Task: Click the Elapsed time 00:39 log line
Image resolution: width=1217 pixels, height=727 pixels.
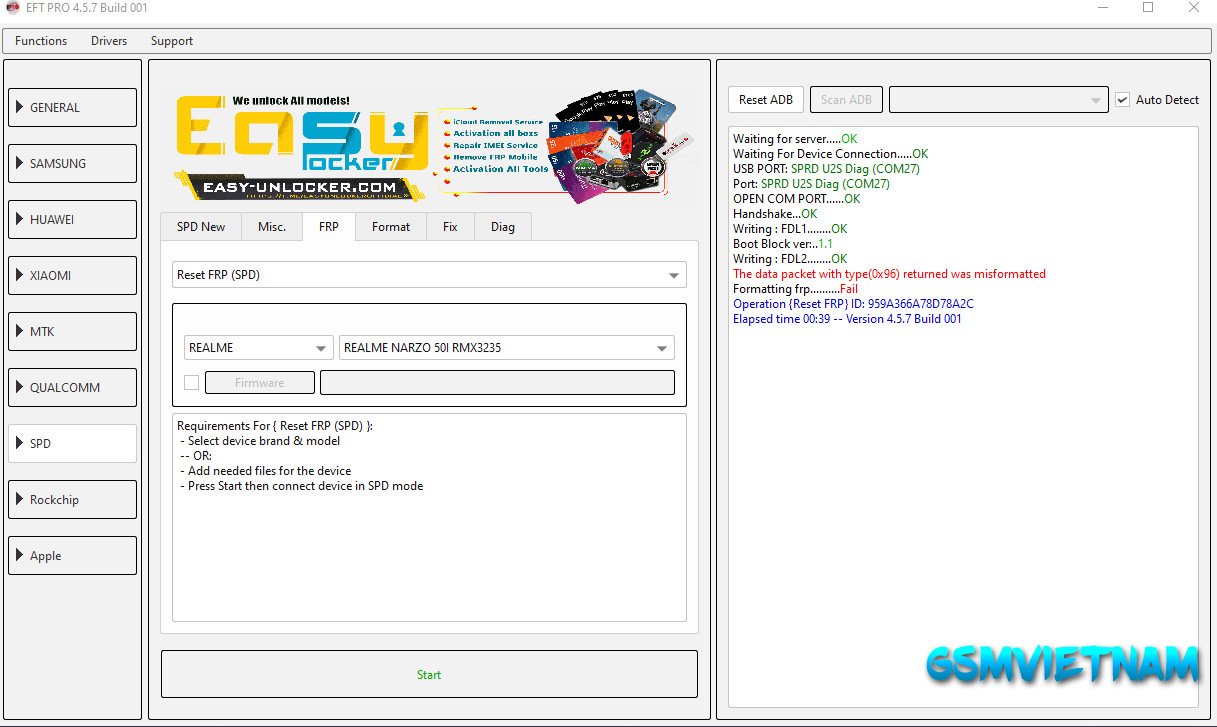Action: click(847, 319)
